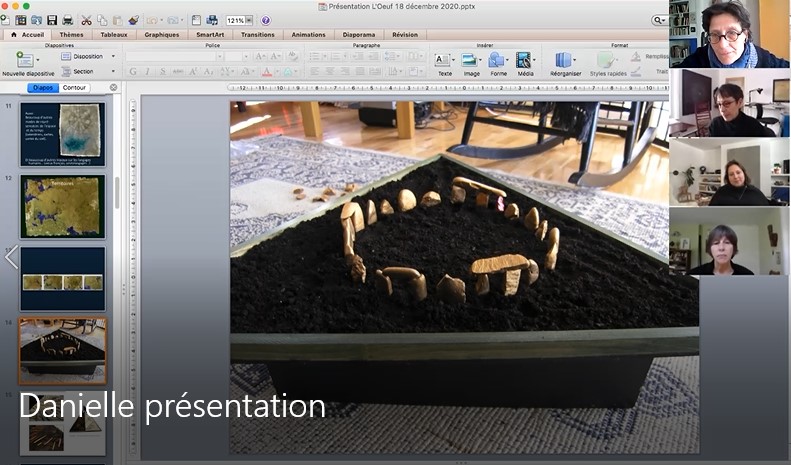The width and height of the screenshot is (791, 465).
Task: Open the Help question mark icon
Action: pos(265,20)
